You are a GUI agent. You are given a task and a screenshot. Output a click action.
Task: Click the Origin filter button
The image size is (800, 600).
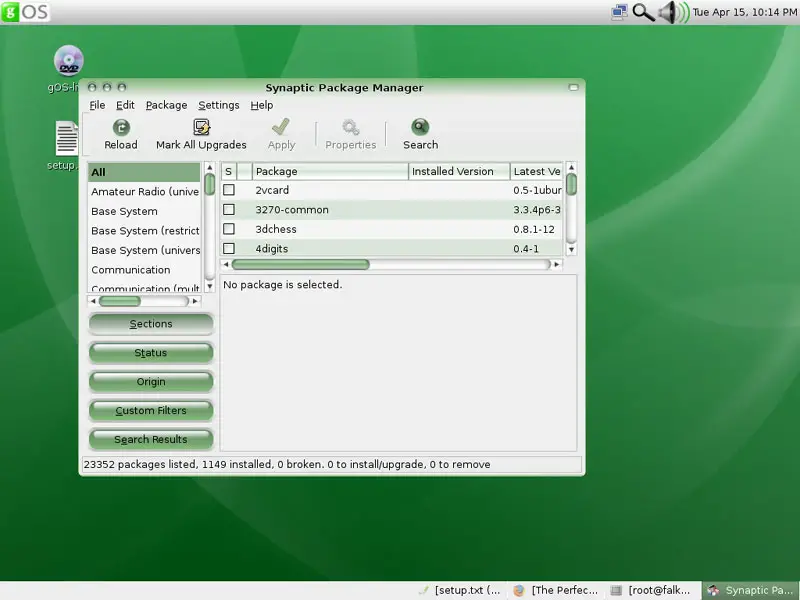coord(151,382)
